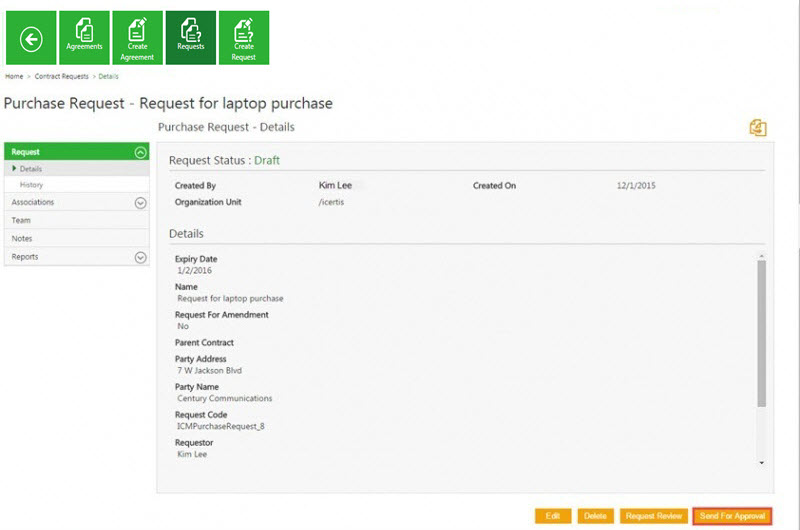Expand the Reports section
Image resolution: width=800 pixels, height=530 pixels.
(140, 258)
